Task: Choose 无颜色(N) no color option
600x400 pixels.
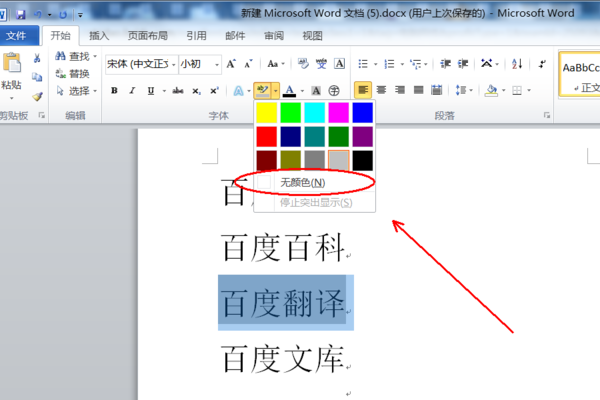Action: 314,183
